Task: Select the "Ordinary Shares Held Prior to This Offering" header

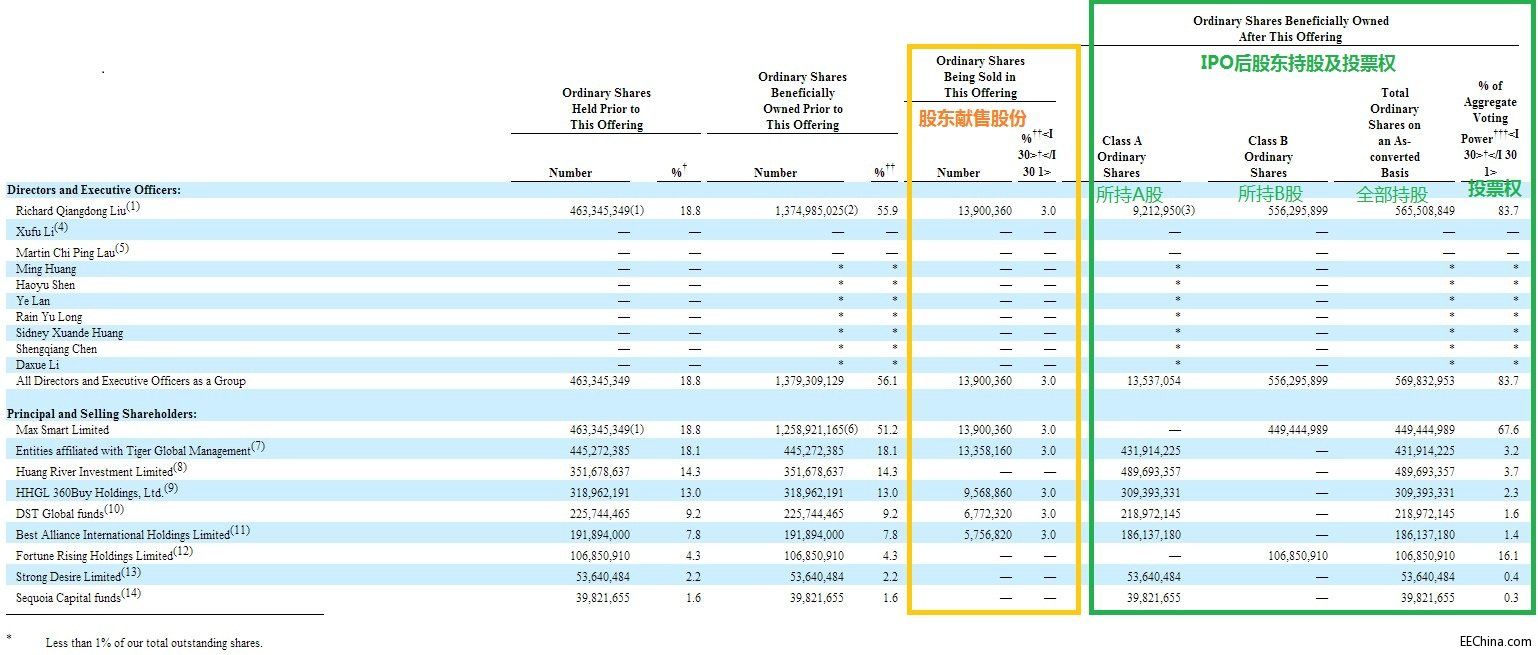Action: [606, 109]
